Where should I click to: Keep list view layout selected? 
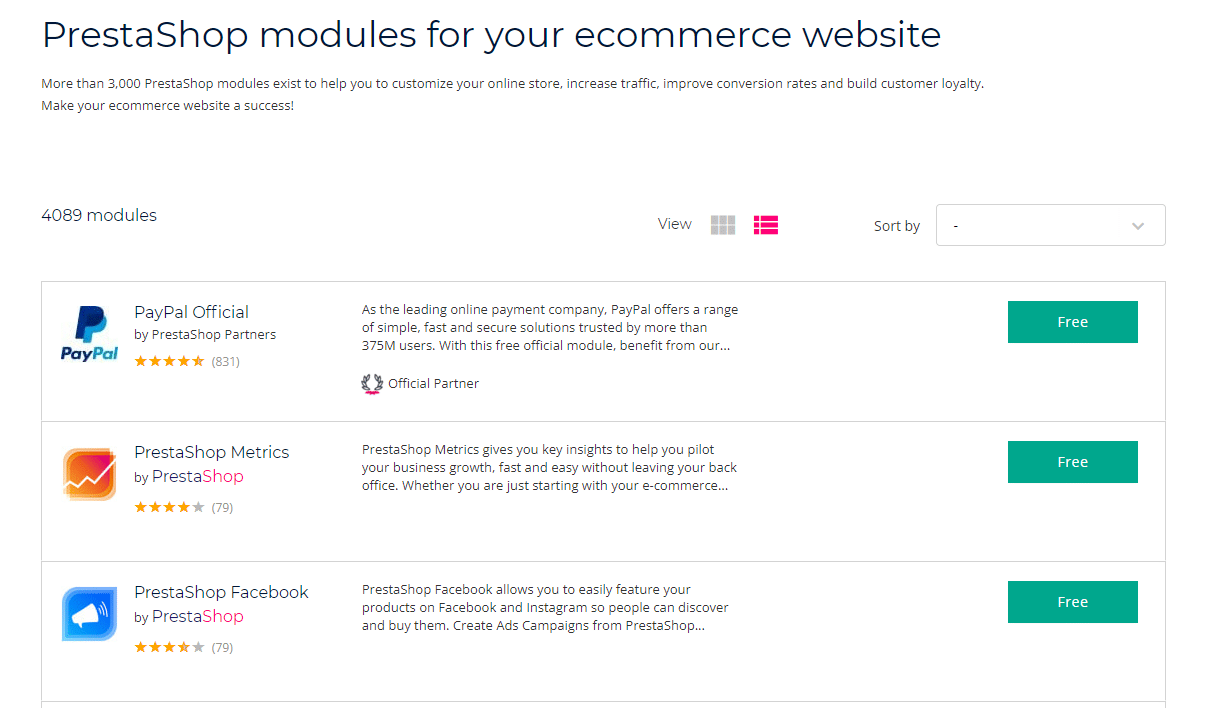tap(765, 225)
